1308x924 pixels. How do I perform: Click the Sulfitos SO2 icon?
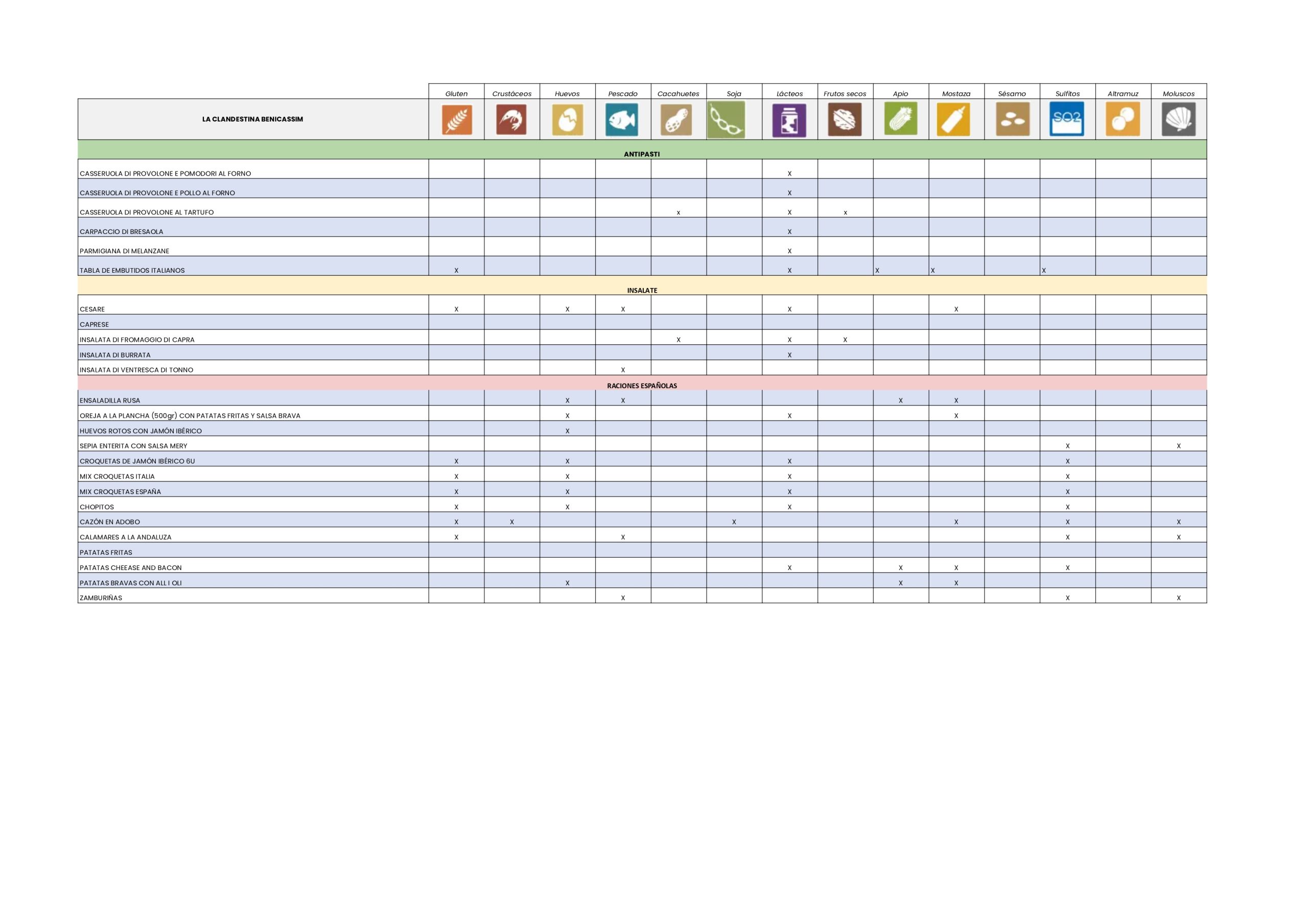[x=1066, y=120]
